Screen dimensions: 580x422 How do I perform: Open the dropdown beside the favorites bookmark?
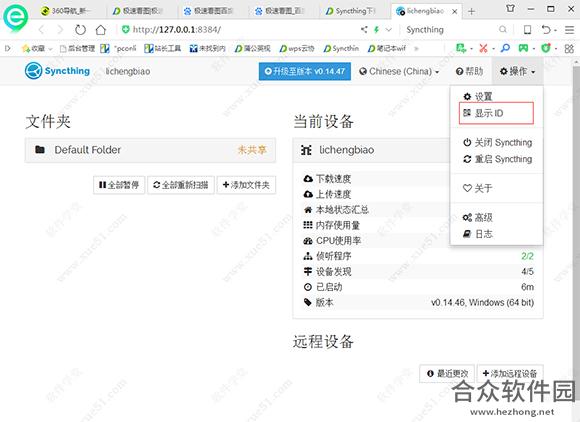click(x=50, y=48)
